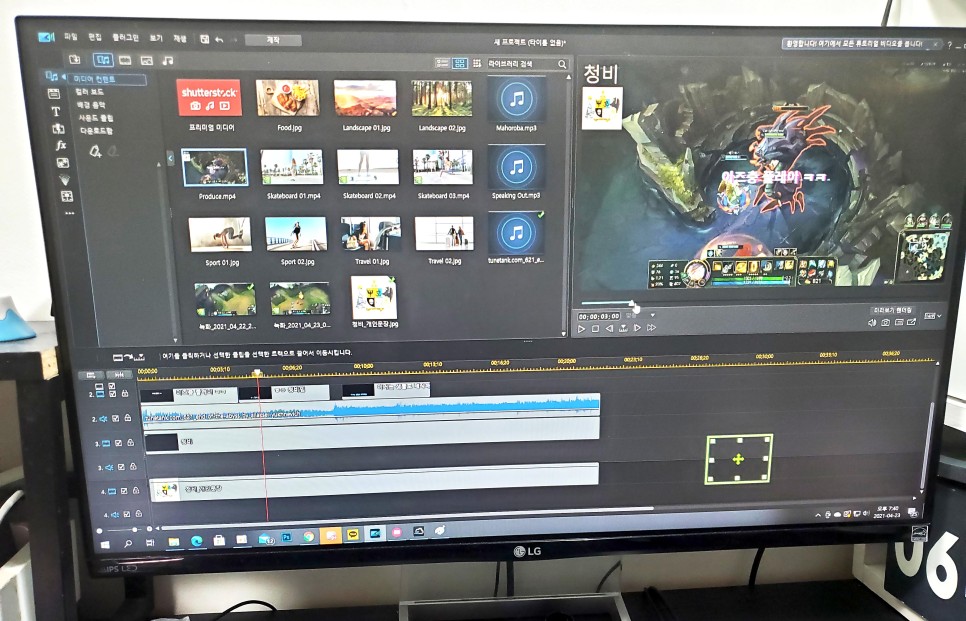Toggle track 2 video enable checkbox
966x621 pixels.
click(112, 394)
